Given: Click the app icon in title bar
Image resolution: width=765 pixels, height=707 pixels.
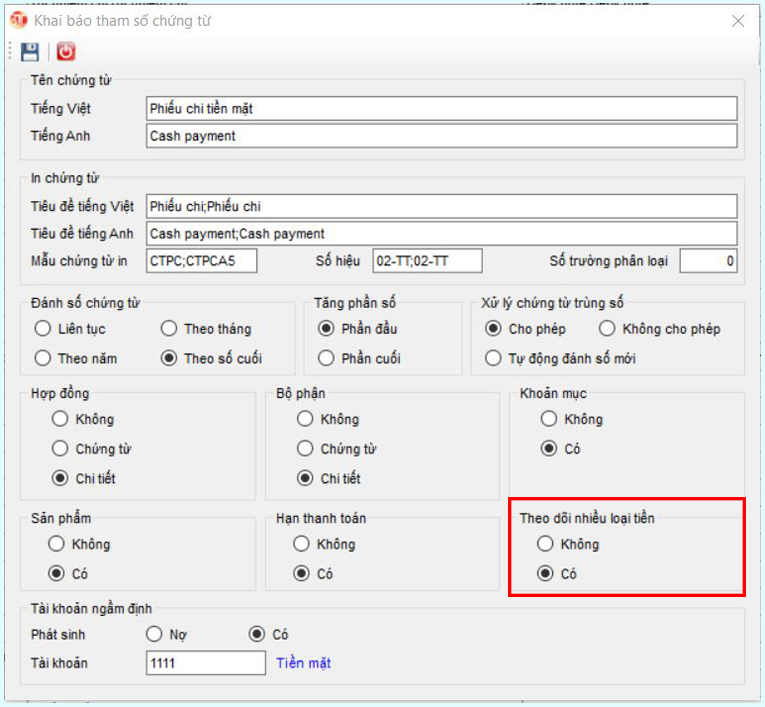Looking at the screenshot, I should pos(18,20).
